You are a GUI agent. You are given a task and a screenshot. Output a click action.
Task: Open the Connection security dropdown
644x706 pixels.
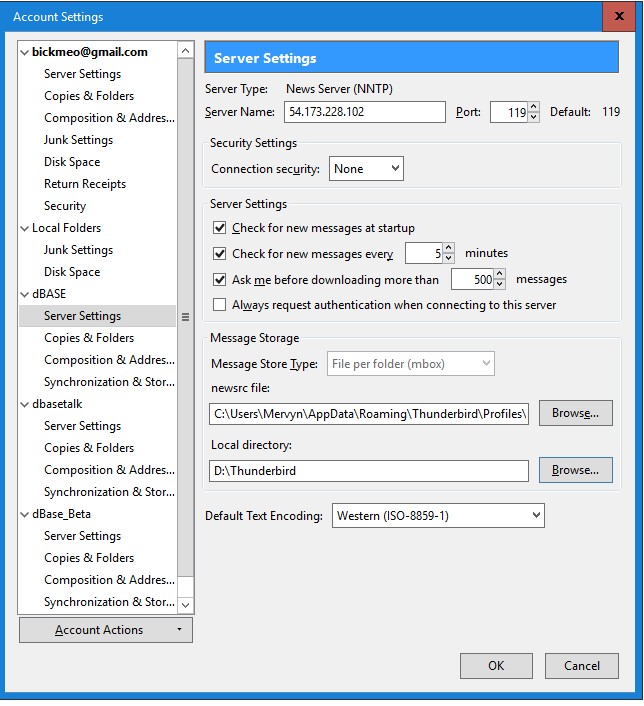pos(366,169)
